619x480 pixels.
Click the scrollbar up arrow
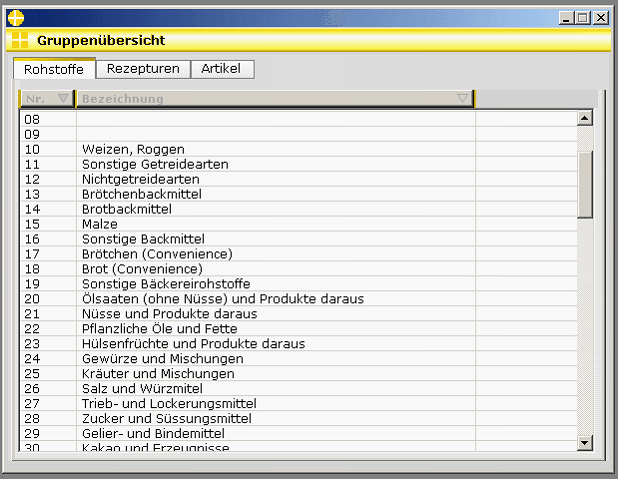pos(585,118)
